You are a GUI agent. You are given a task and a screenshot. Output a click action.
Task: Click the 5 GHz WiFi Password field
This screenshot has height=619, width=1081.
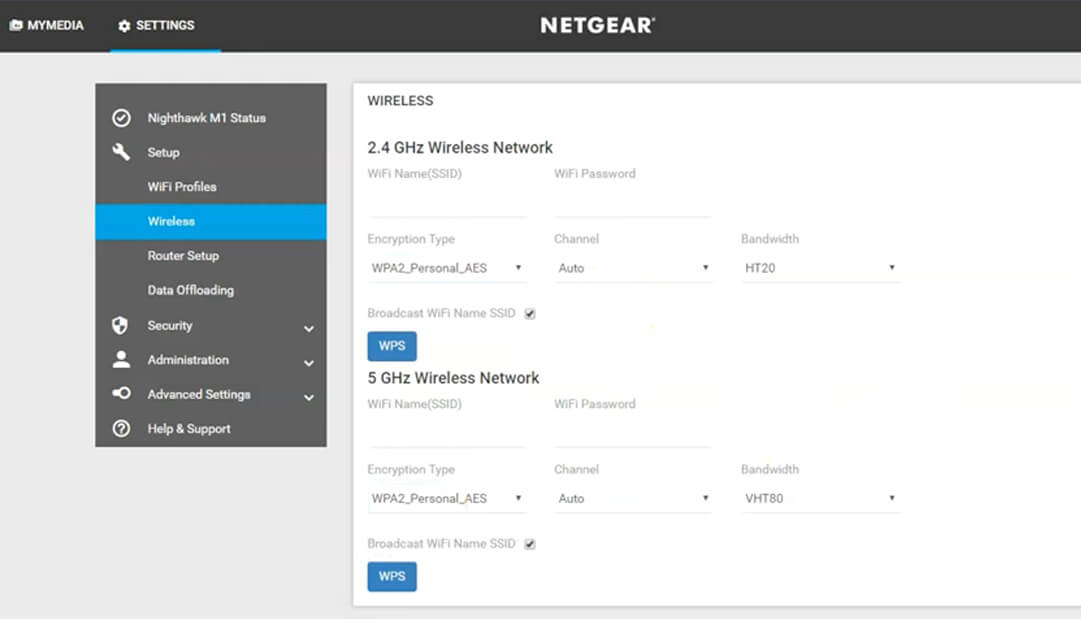(x=632, y=434)
